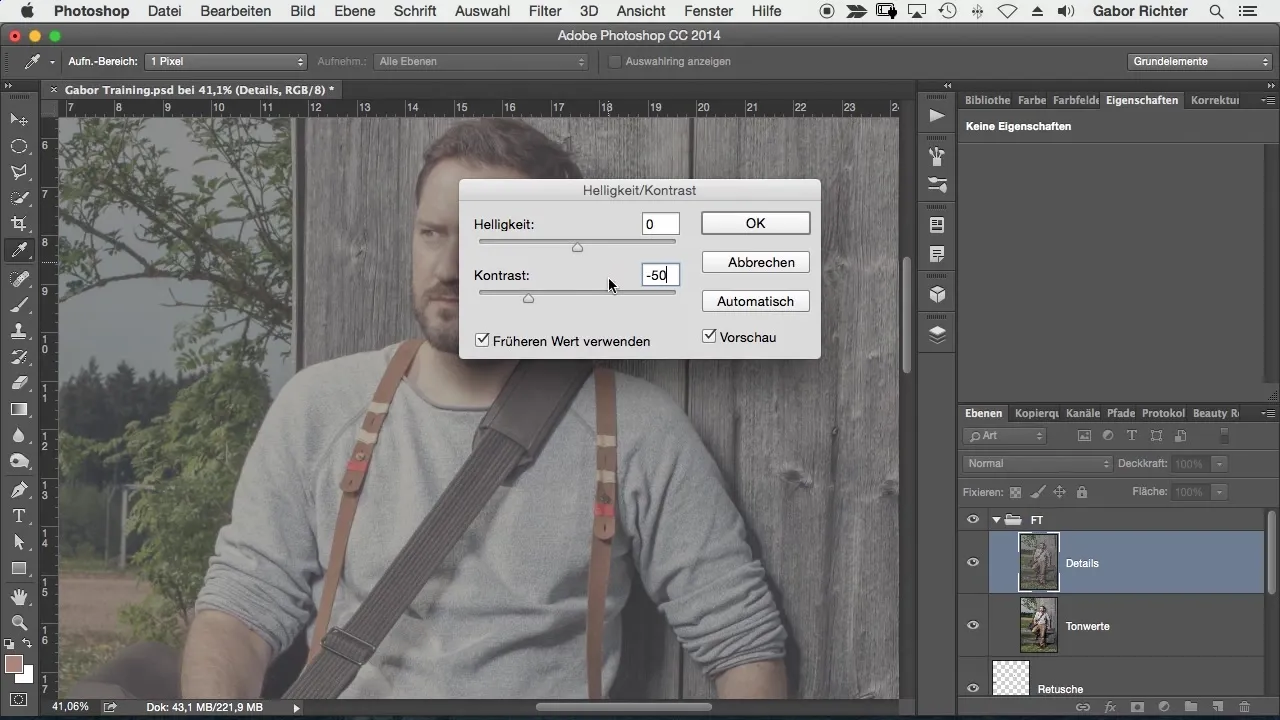1280x720 pixels.
Task: Open the Deckkraft opacity dropdown arrow
Action: [x=1218, y=464]
